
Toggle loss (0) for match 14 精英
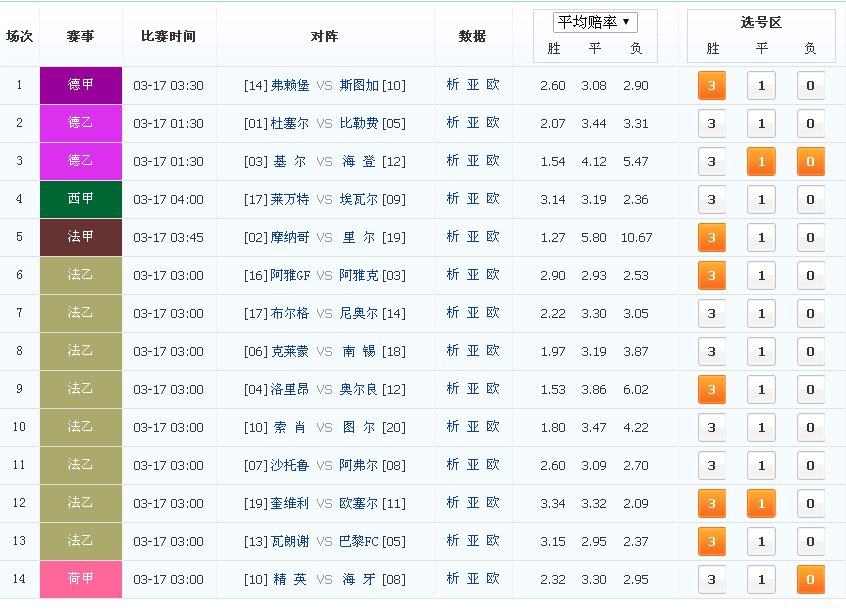(810, 579)
